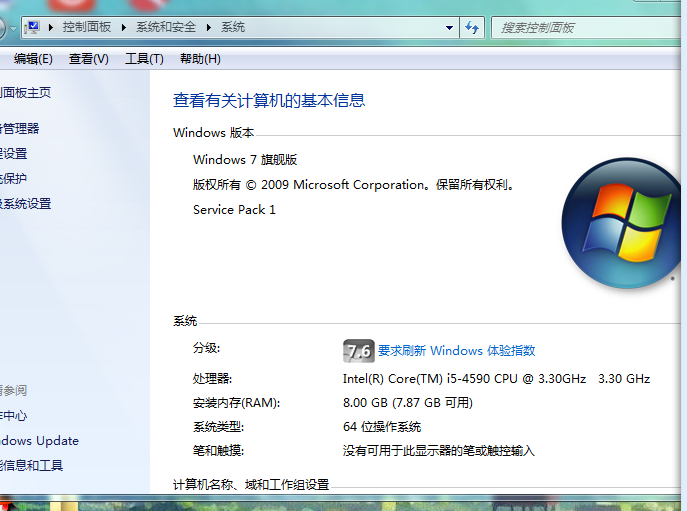Click the 分级: label
This screenshot has width=687, height=511.
coord(206,348)
